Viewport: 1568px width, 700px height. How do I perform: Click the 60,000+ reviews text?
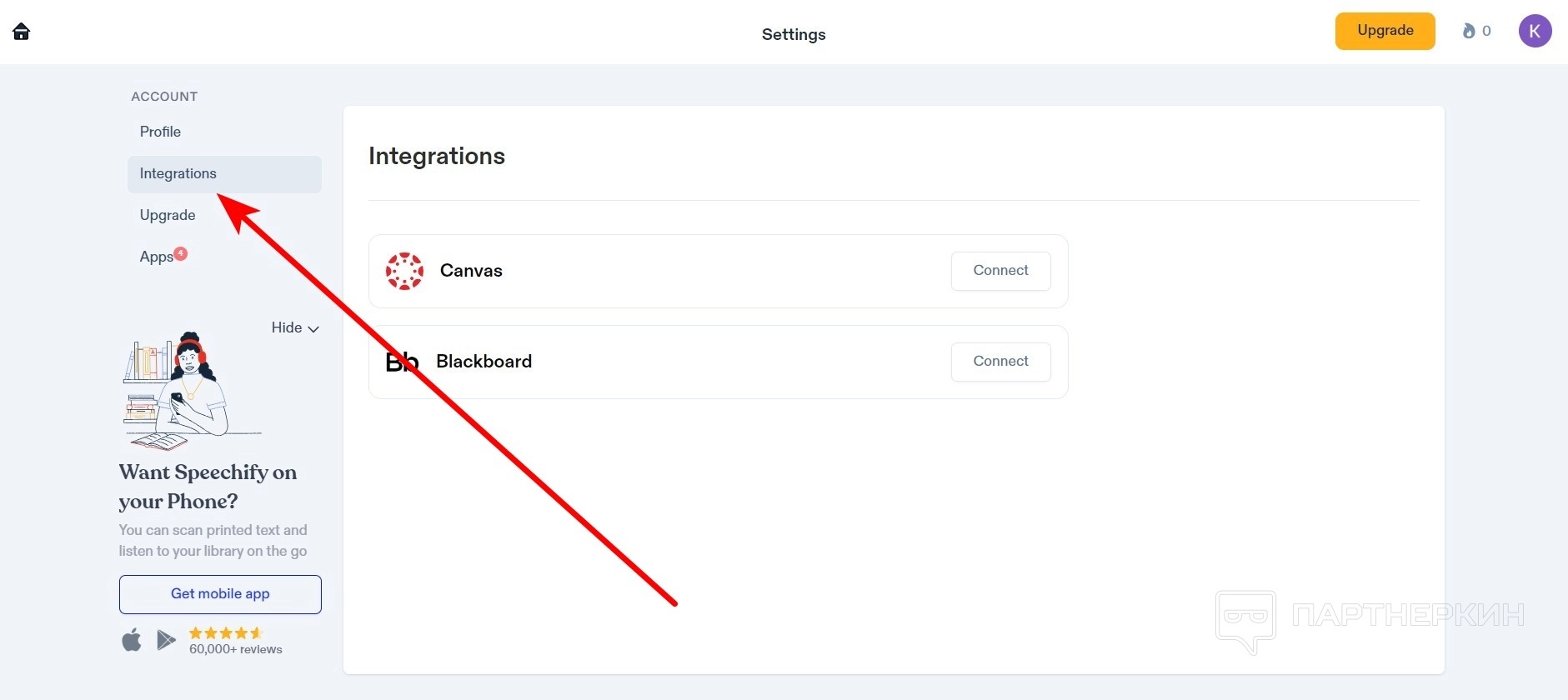click(236, 650)
